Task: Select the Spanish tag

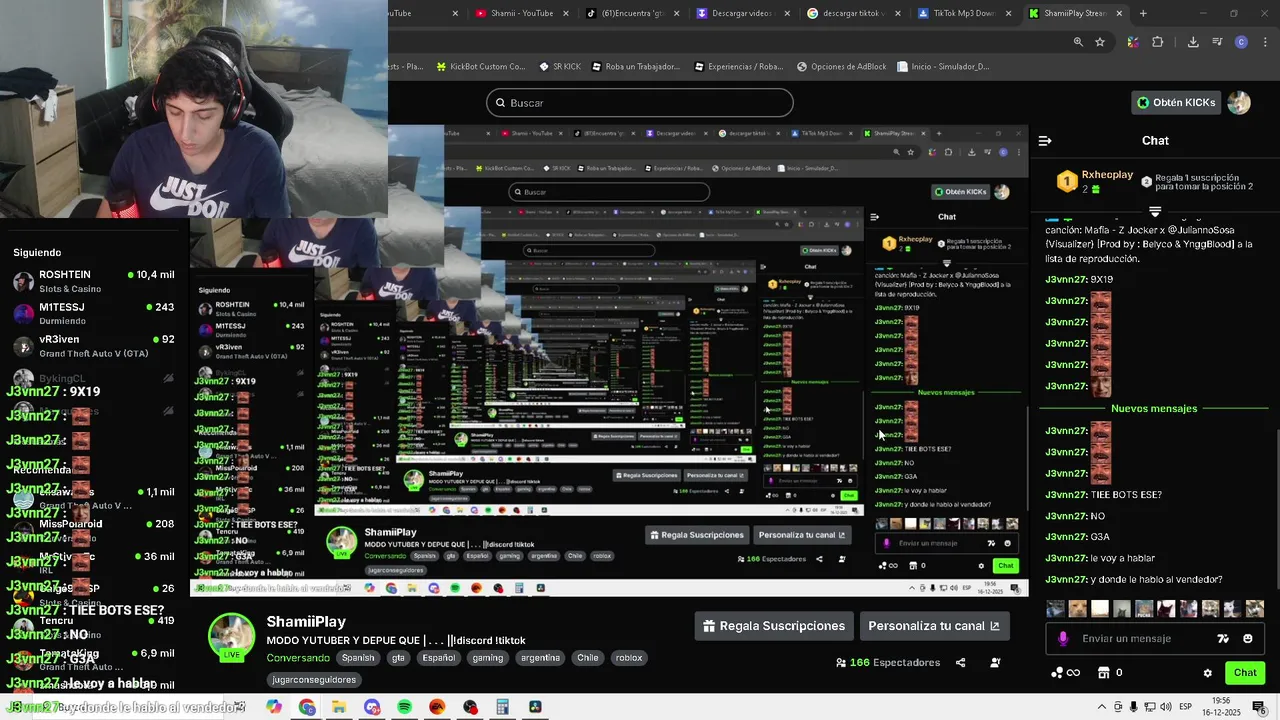Action: point(358,658)
